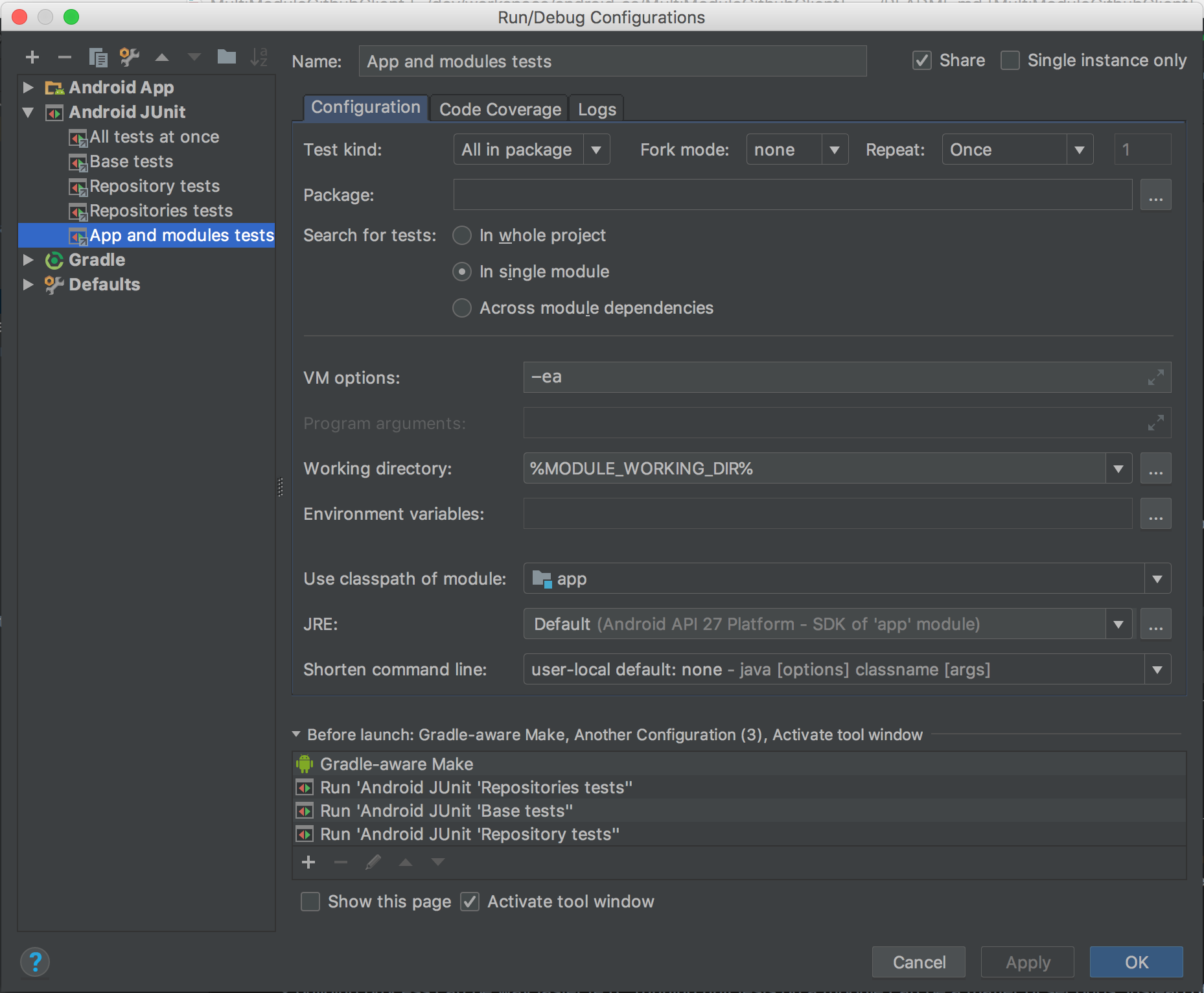Click the Defaults wrench icon
The image size is (1204, 993).
[54, 285]
